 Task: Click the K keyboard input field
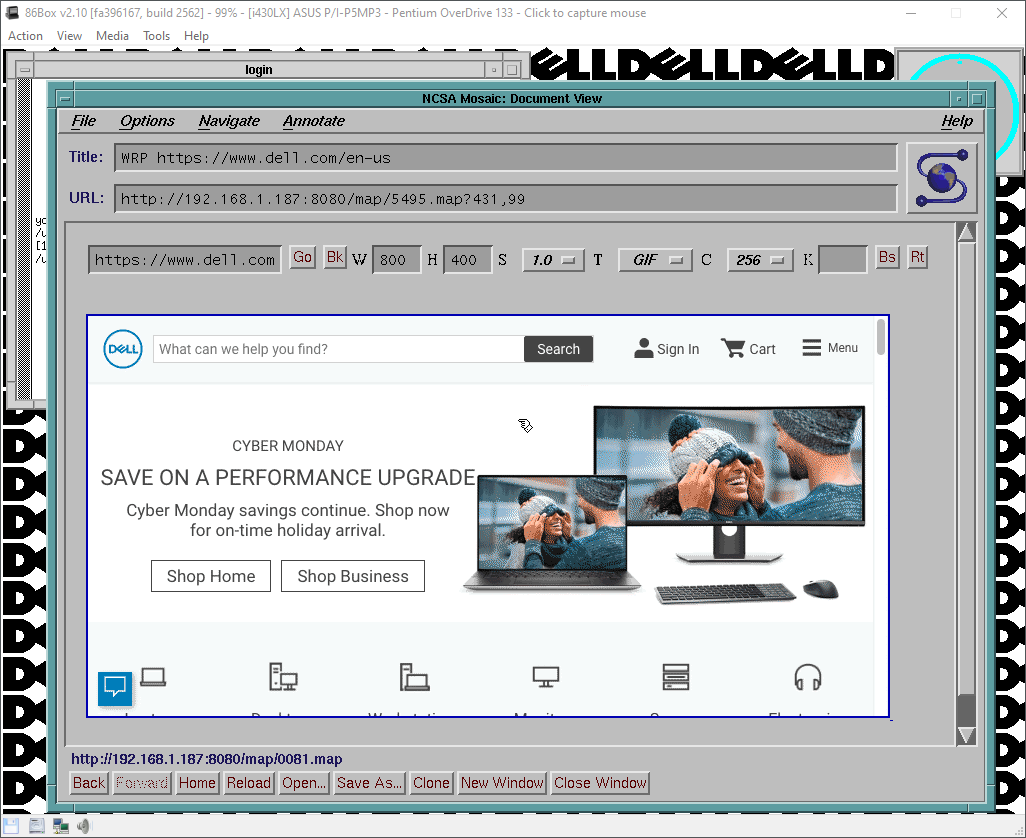coord(843,260)
